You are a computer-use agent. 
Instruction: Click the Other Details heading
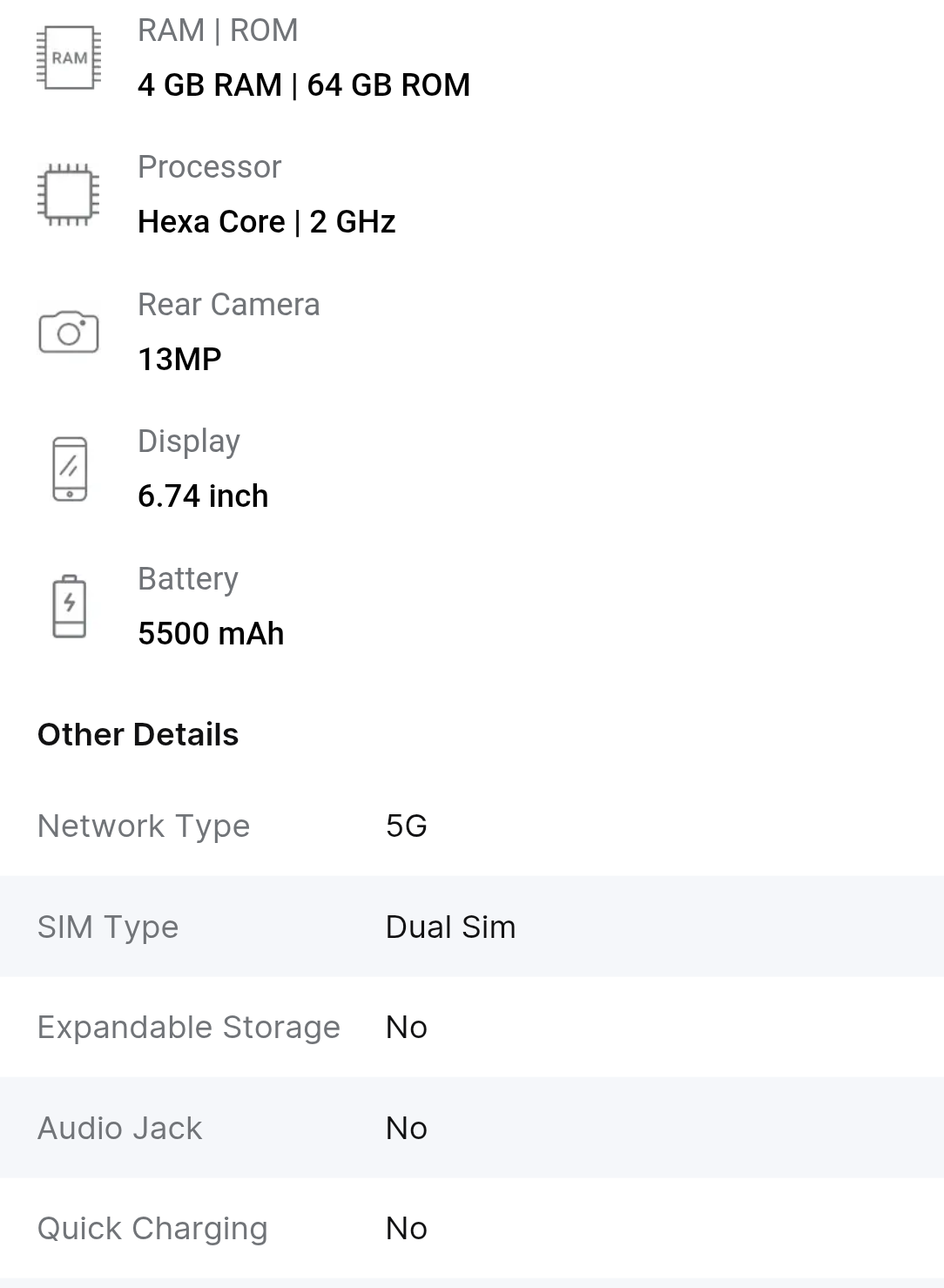[138, 734]
